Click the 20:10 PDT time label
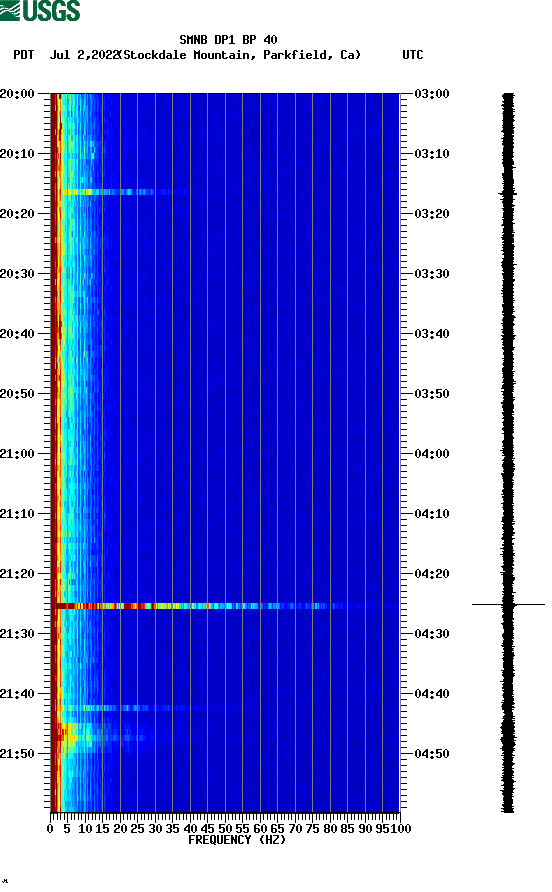Screen dimensions: 552x892 pos(17,154)
